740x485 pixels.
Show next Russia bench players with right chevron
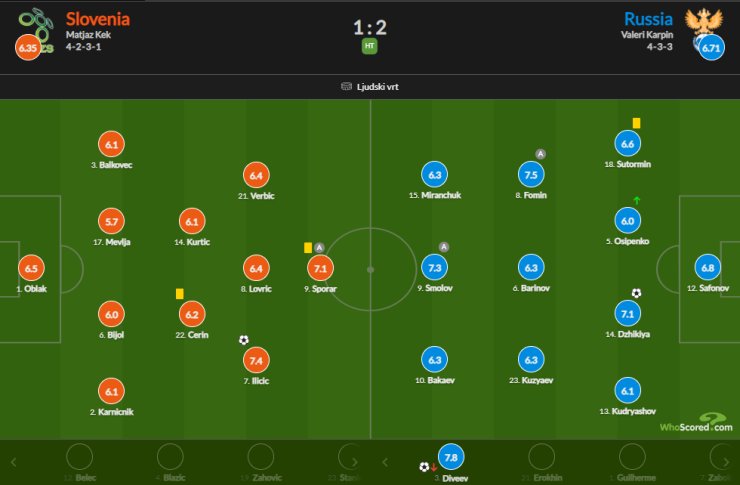[x=726, y=462]
